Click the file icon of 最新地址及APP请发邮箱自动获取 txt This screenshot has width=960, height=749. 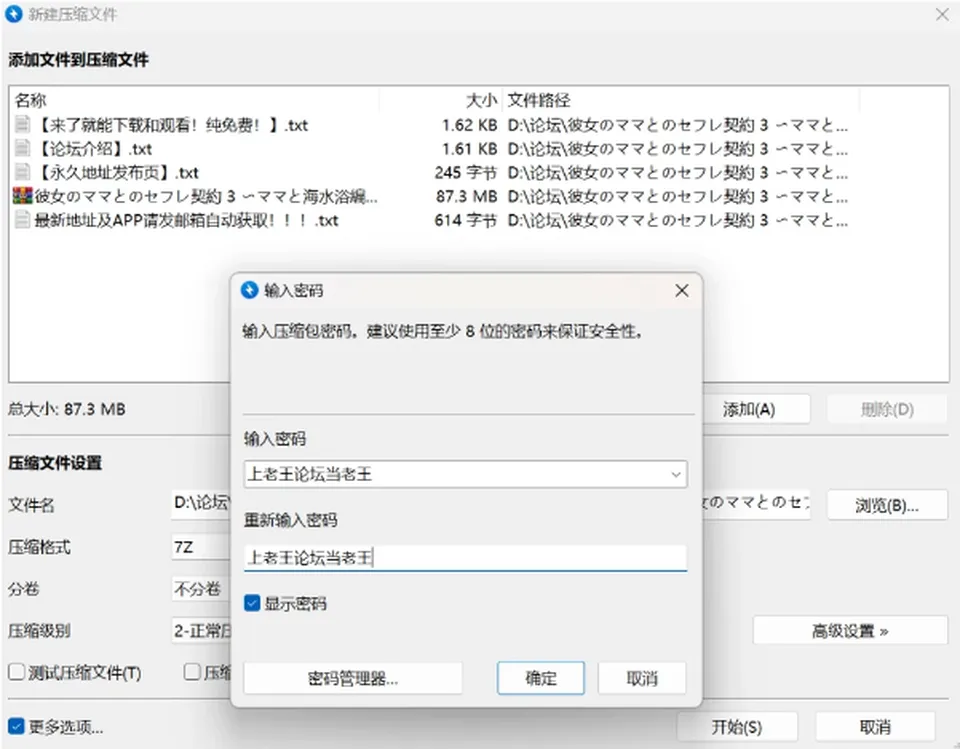(22, 220)
